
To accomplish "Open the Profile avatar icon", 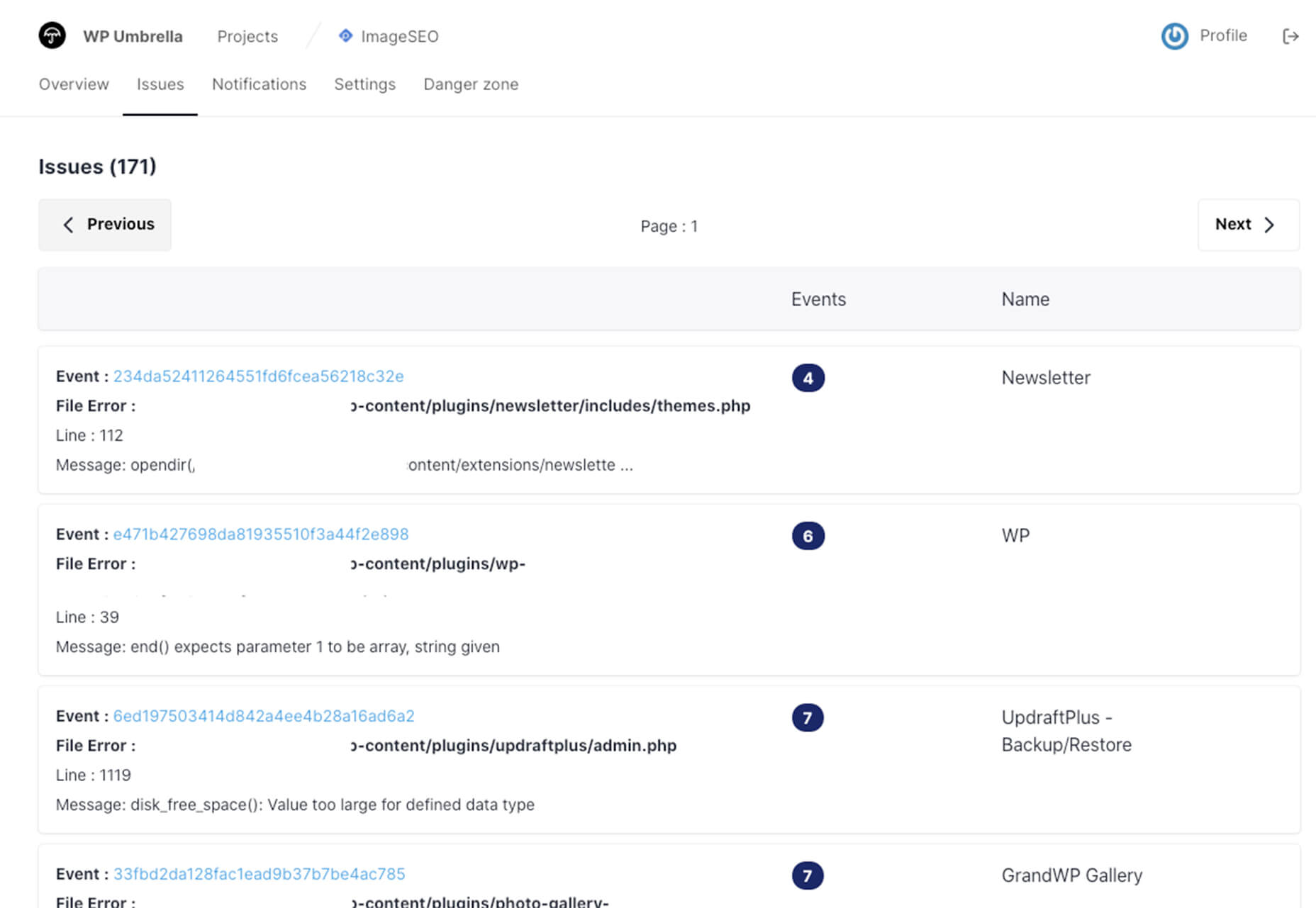I will coord(1174,36).
